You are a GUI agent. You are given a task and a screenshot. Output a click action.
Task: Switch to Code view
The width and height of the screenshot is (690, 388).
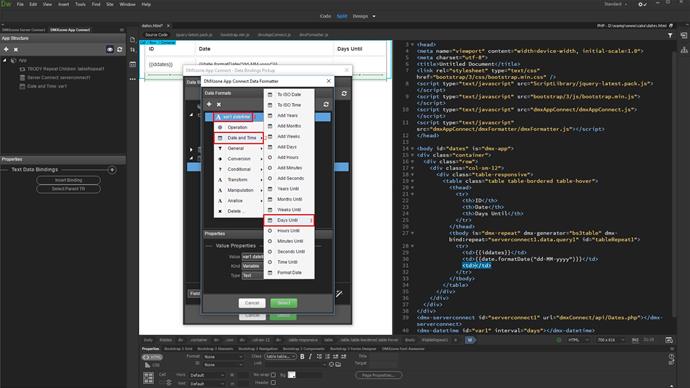point(325,16)
